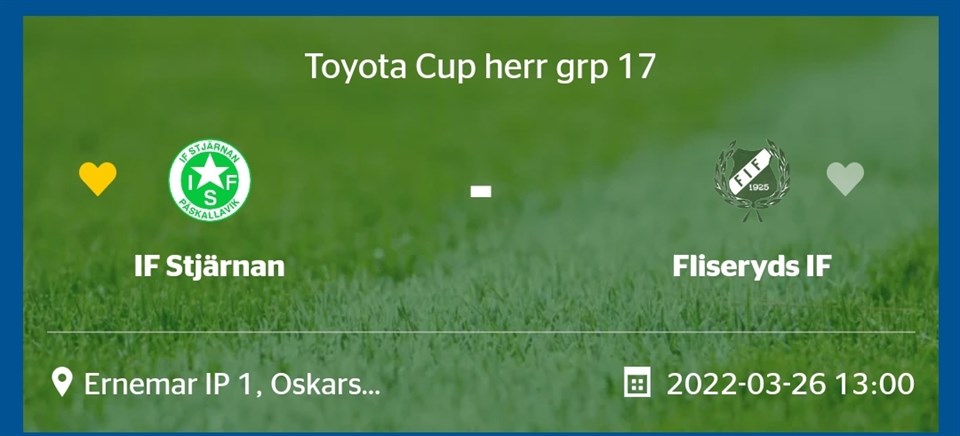960x436 pixels.
Task: Tap the location pin icon
Action: point(62,383)
